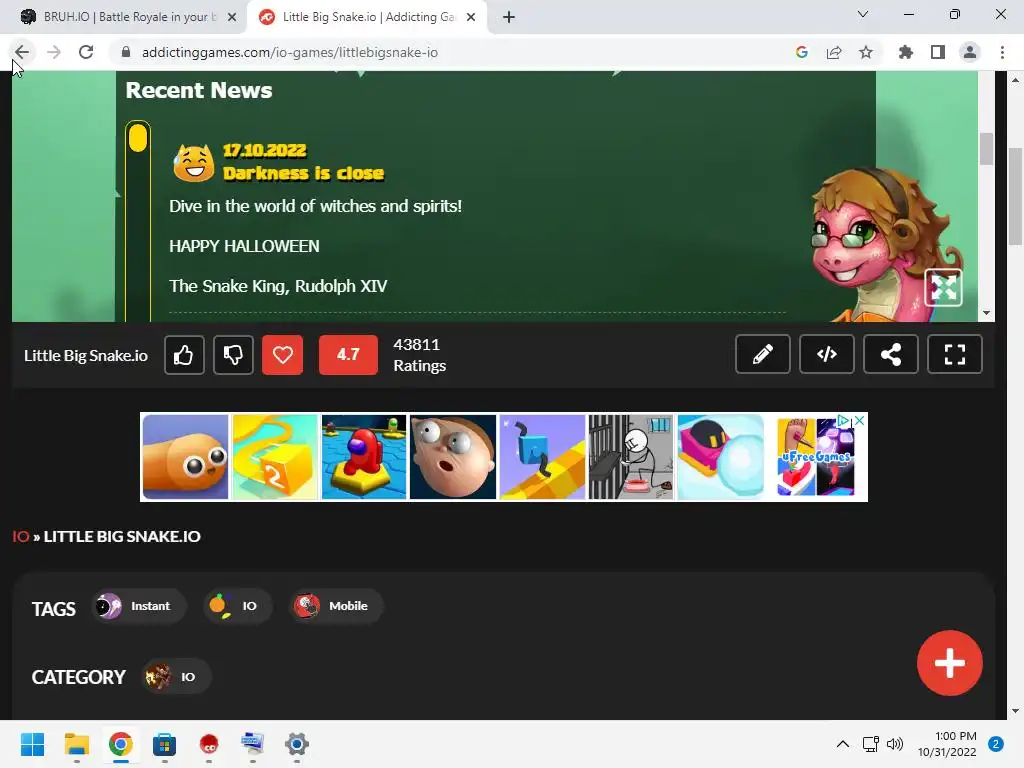
Task: Click the volume speaker tray icon
Action: (895, 744)
